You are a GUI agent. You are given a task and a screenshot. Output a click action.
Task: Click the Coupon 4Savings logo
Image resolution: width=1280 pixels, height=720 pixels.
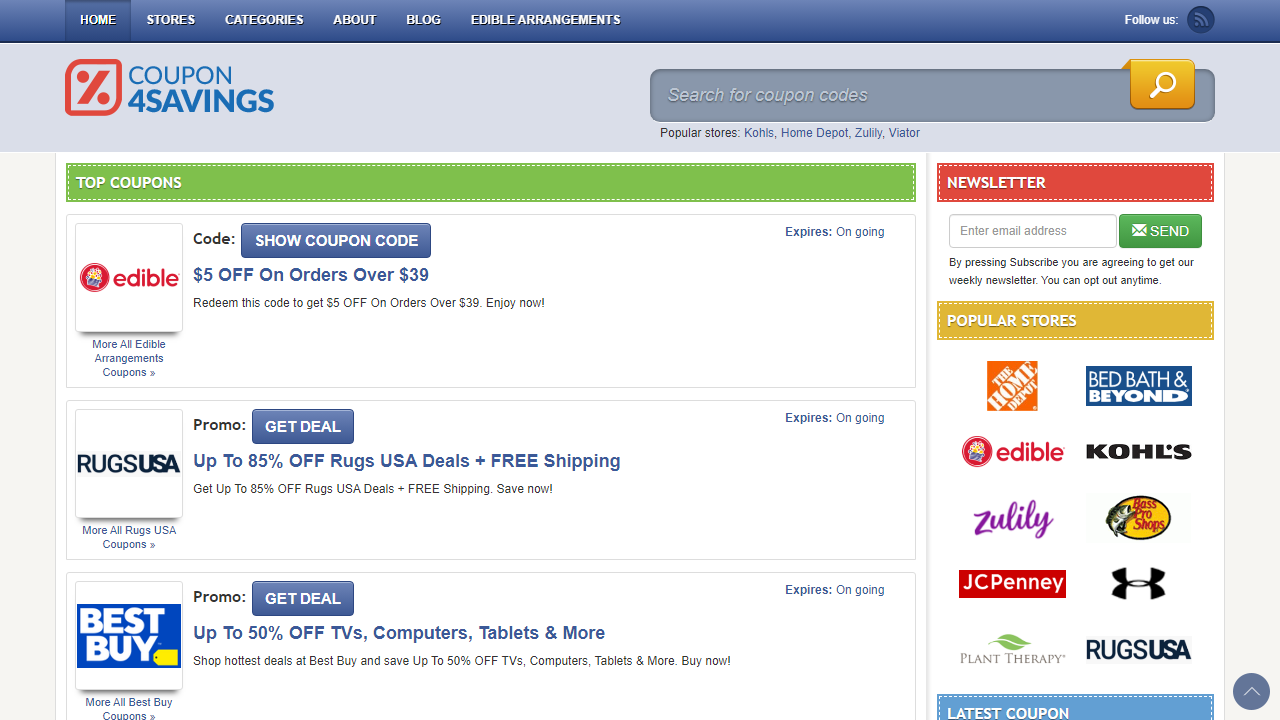tap(168, 87)
